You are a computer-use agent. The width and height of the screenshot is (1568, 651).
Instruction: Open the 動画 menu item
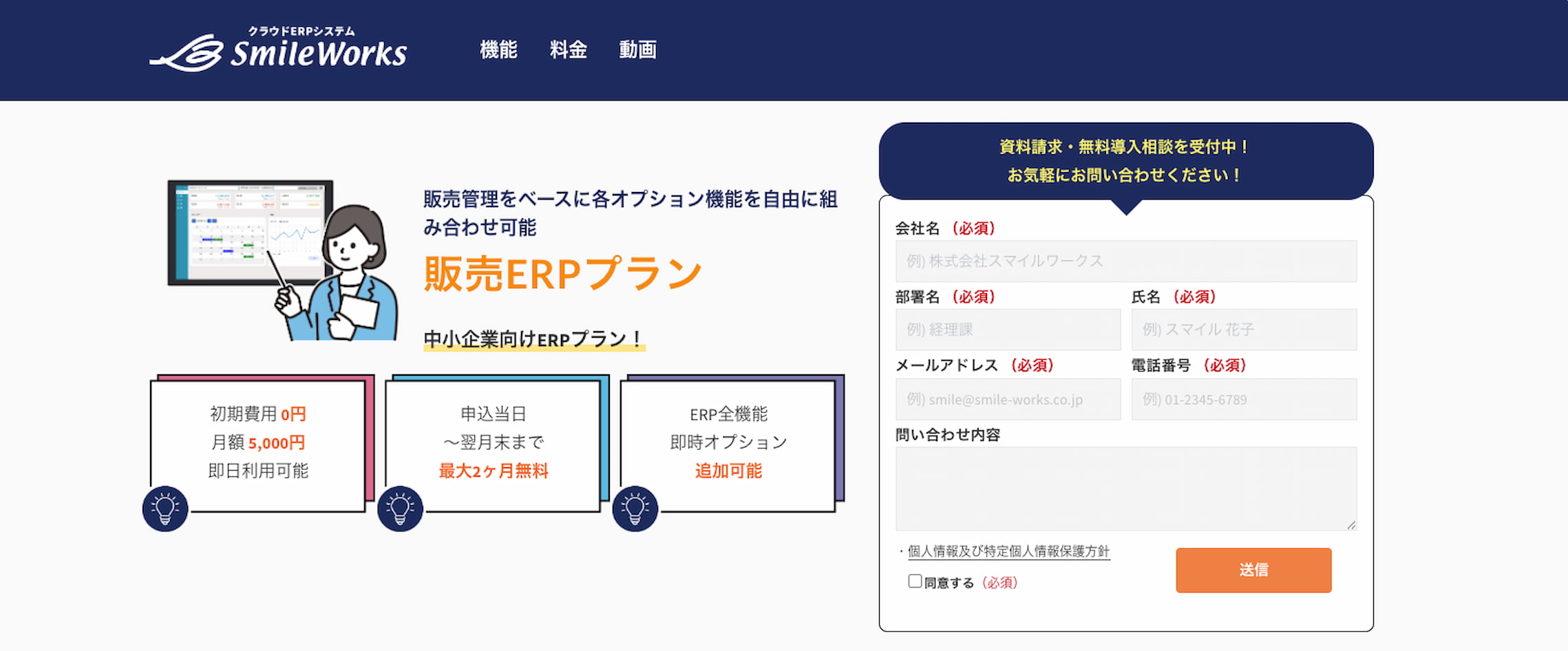[x=637, y=50]
